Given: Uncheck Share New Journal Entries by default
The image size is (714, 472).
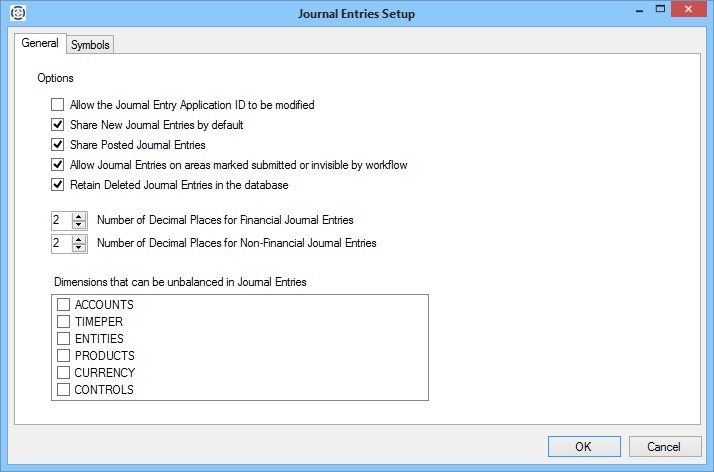Looking at the screenshot, I should [x=58, y=125].
